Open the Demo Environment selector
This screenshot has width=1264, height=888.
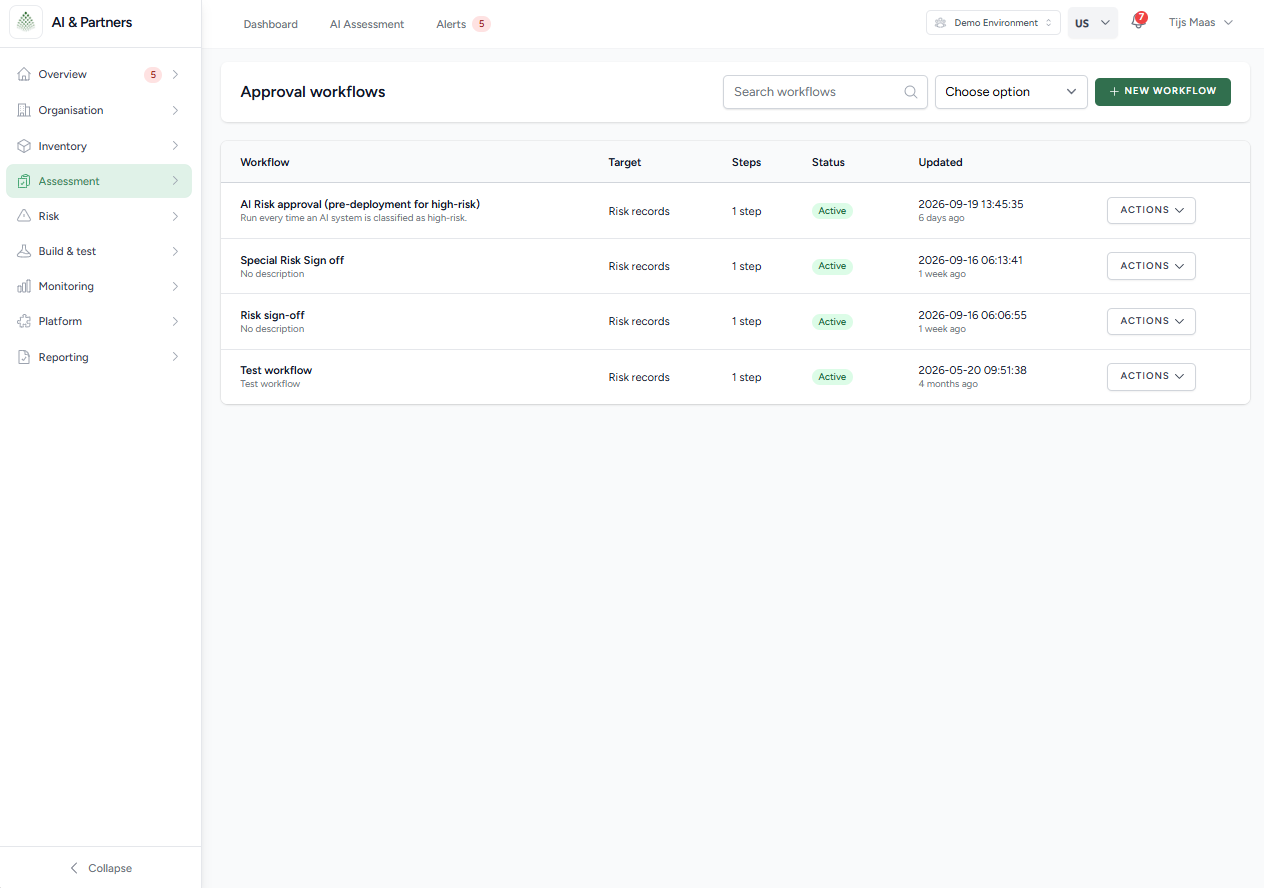pyautogui.click(x=993, y=23)
